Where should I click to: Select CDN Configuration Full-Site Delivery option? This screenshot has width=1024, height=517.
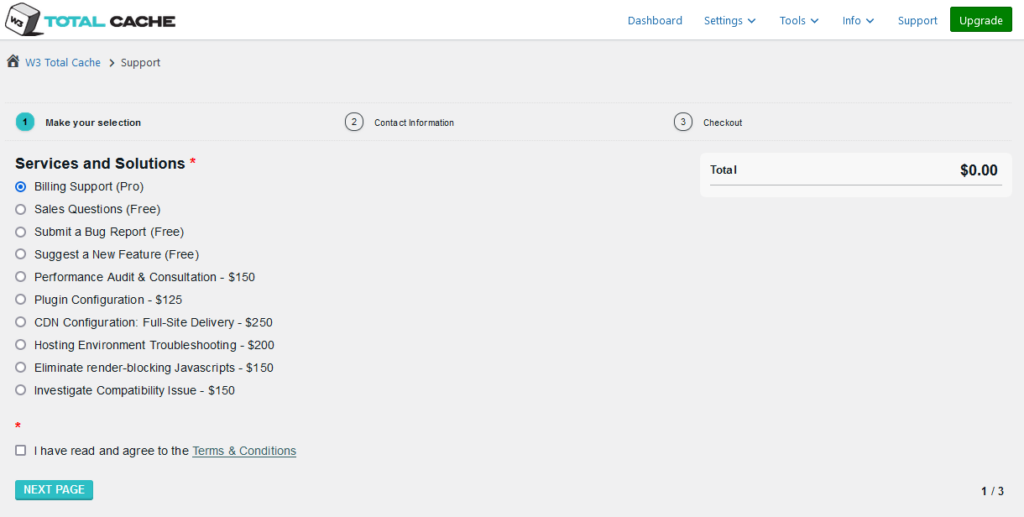click(x=21, y=322)
